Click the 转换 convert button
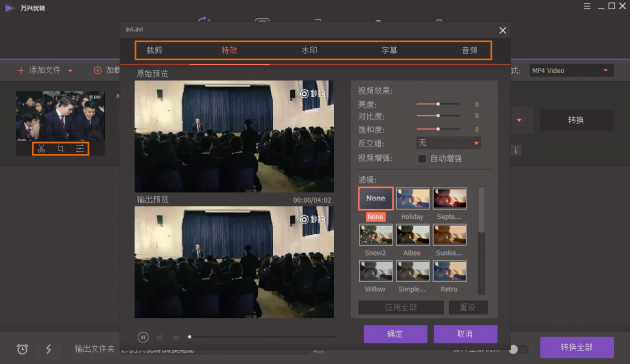The width and height of the screenshot is (630, 364). coord(576,120)
